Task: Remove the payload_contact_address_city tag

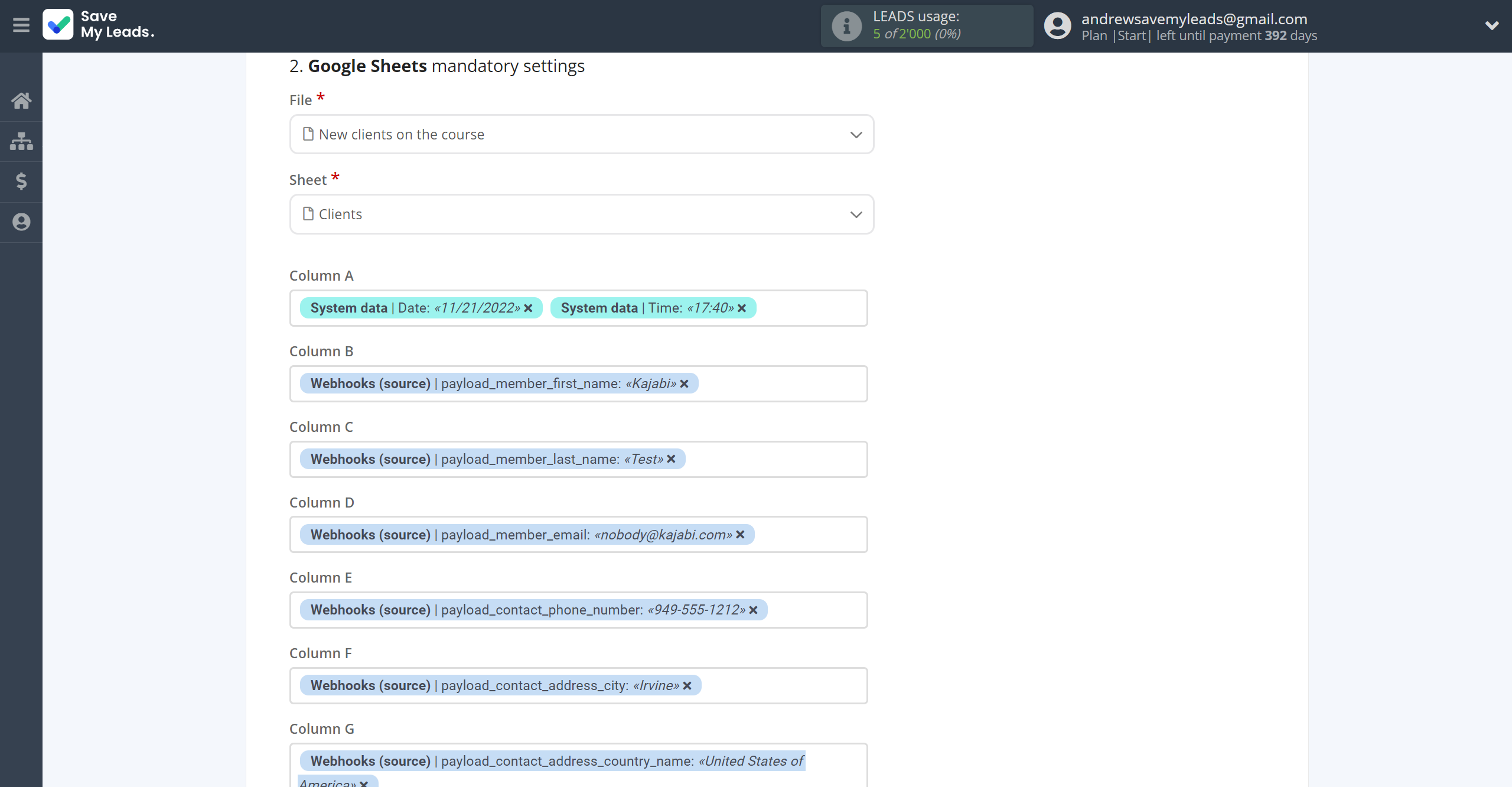Action: click(x=687, y=686)
